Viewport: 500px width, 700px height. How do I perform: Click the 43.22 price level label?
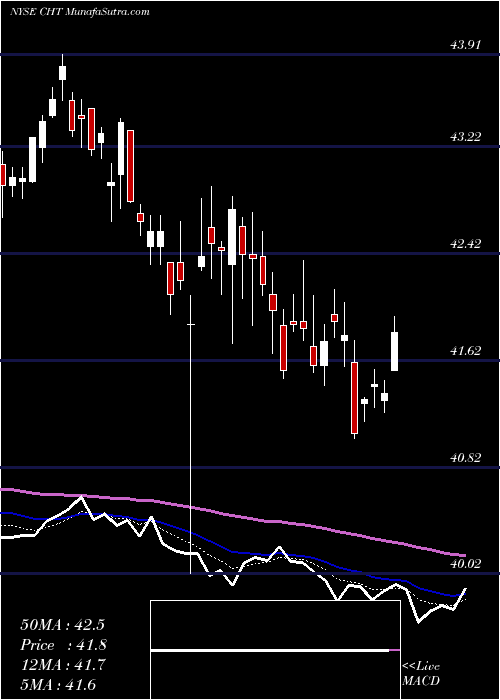pos(466,137)
